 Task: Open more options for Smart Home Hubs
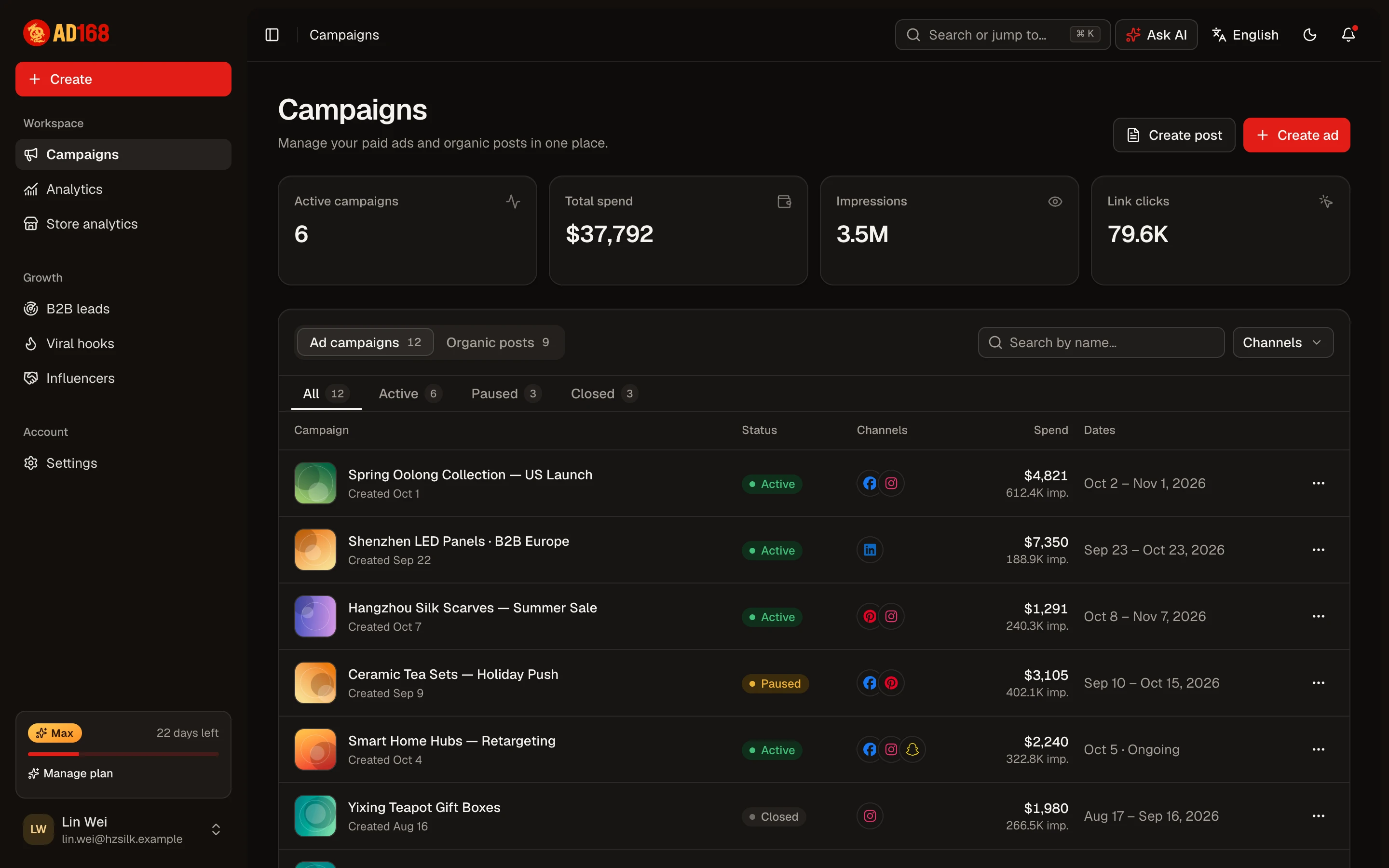click(x=1319, y=750)
